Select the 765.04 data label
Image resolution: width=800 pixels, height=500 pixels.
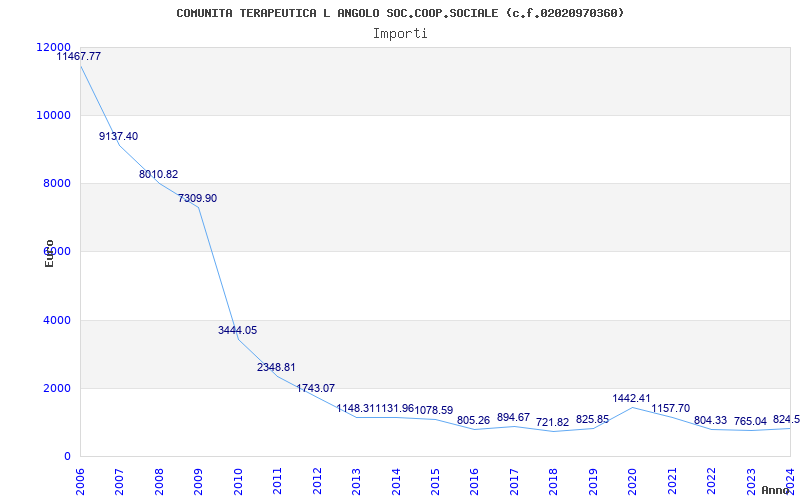click(x=750, y=421)
